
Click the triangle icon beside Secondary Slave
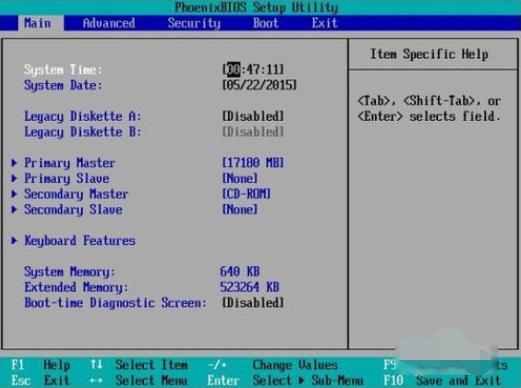(14, 209)
